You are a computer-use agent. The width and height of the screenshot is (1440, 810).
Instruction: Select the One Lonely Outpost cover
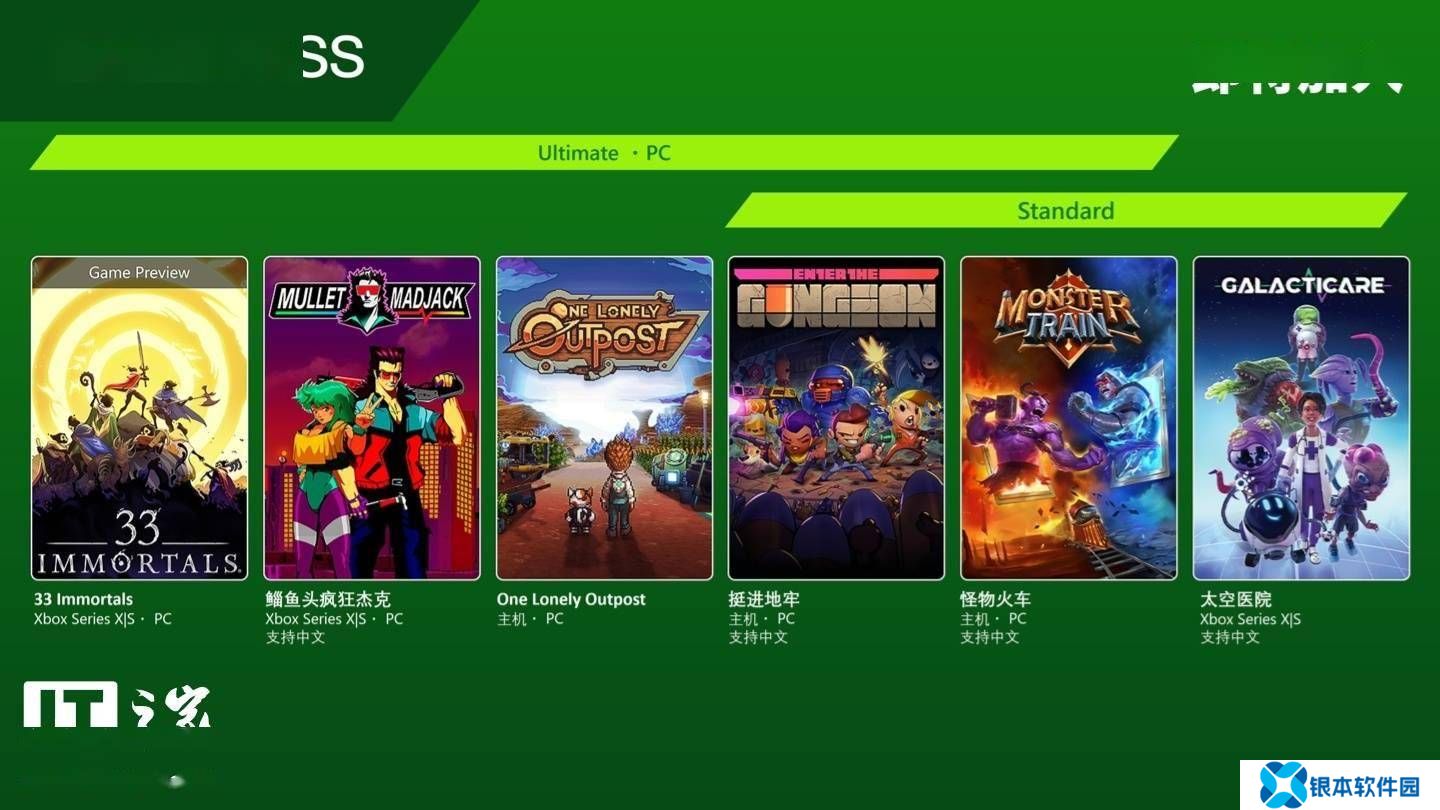(x=604, y=418)
